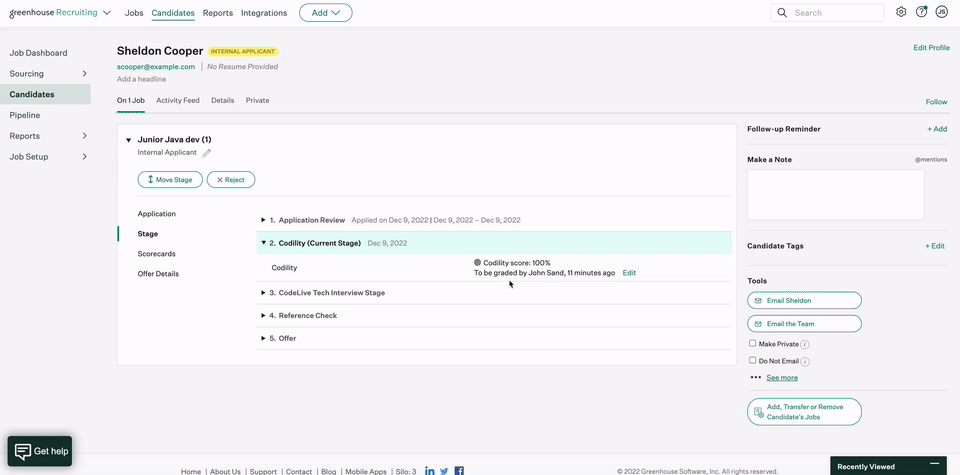Click + Edit for Candidate Tags
This screenshot has height=475, width=960.
pyautogui.click(x=935, y=246)
